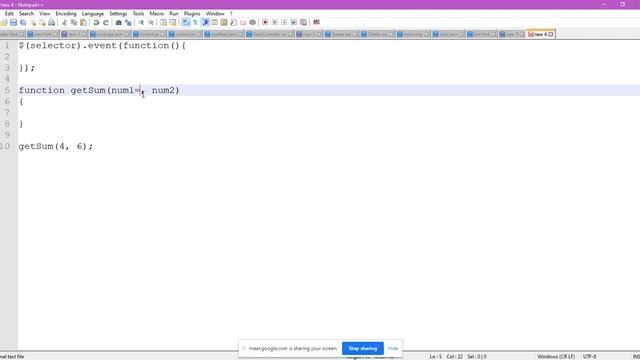Click the Stop sharing button

point(362,348)
